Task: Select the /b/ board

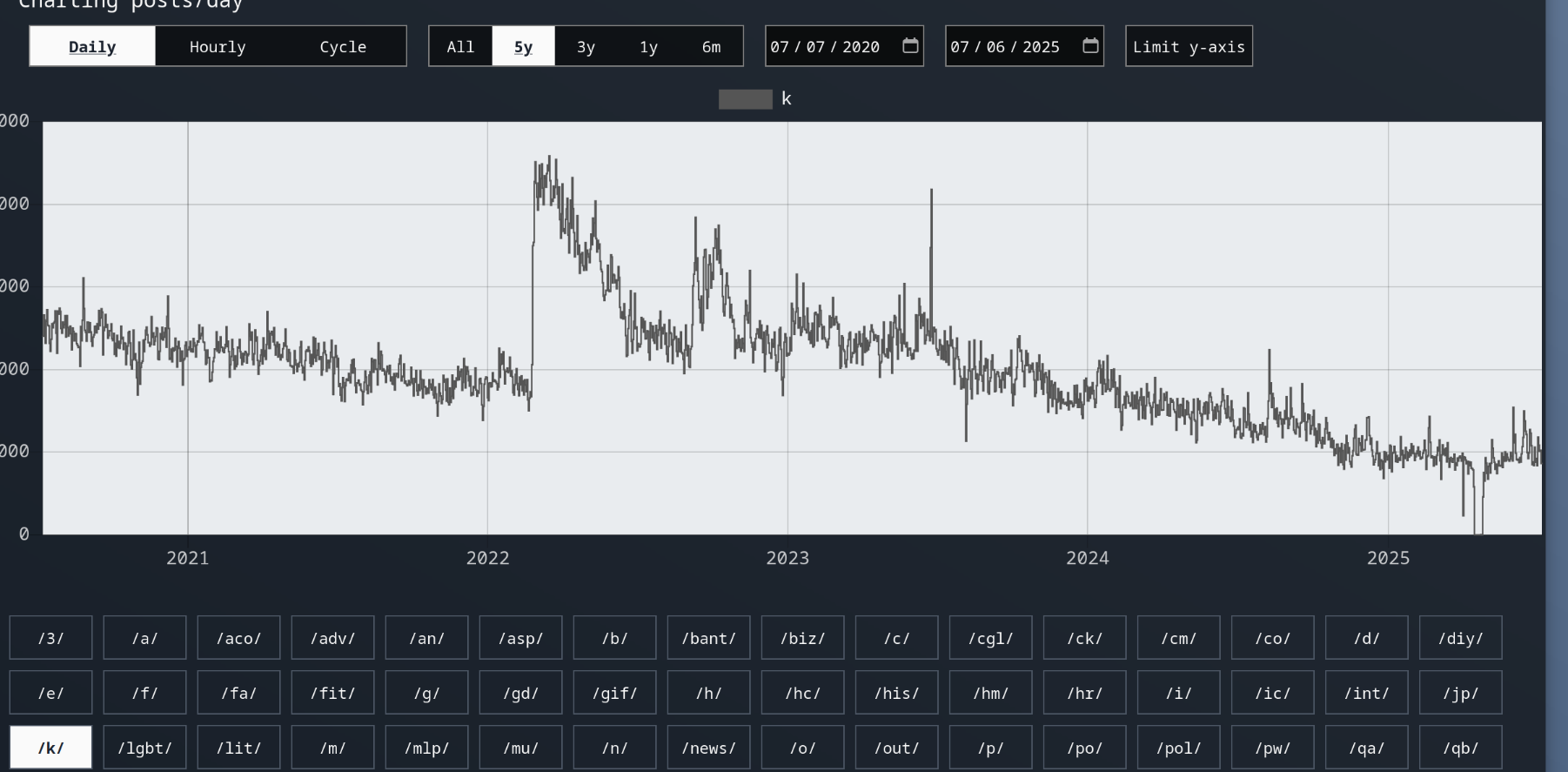Action: pyautogui.click(x=614, y=638)
